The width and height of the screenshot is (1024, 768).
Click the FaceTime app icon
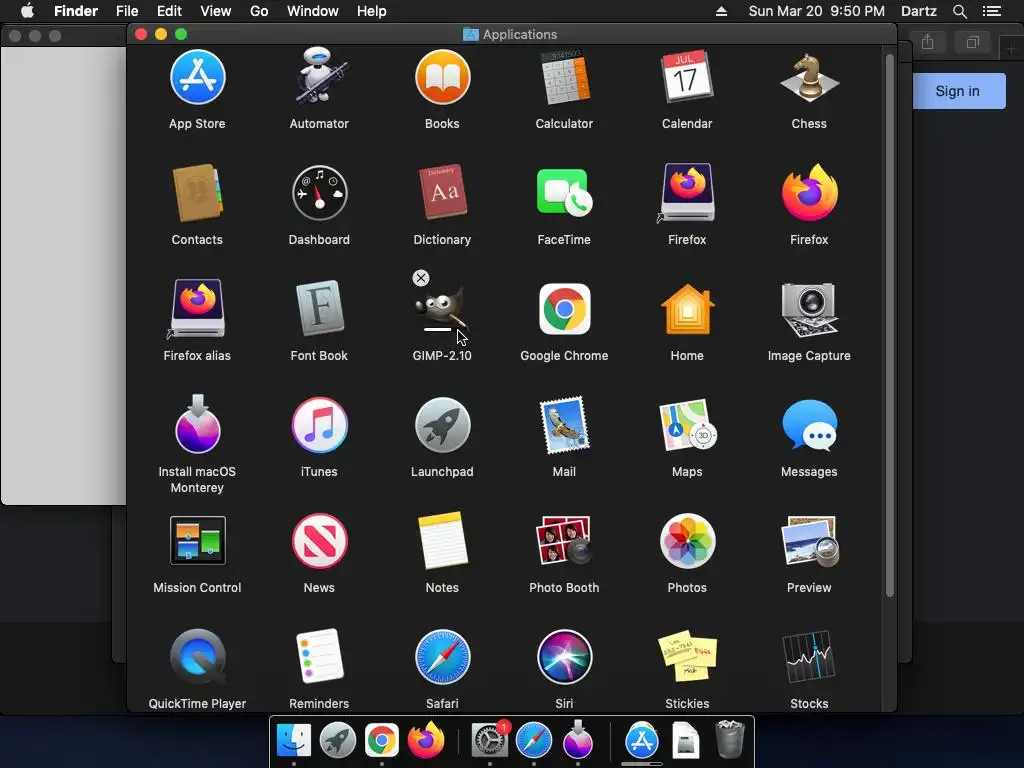click(564, 193)
